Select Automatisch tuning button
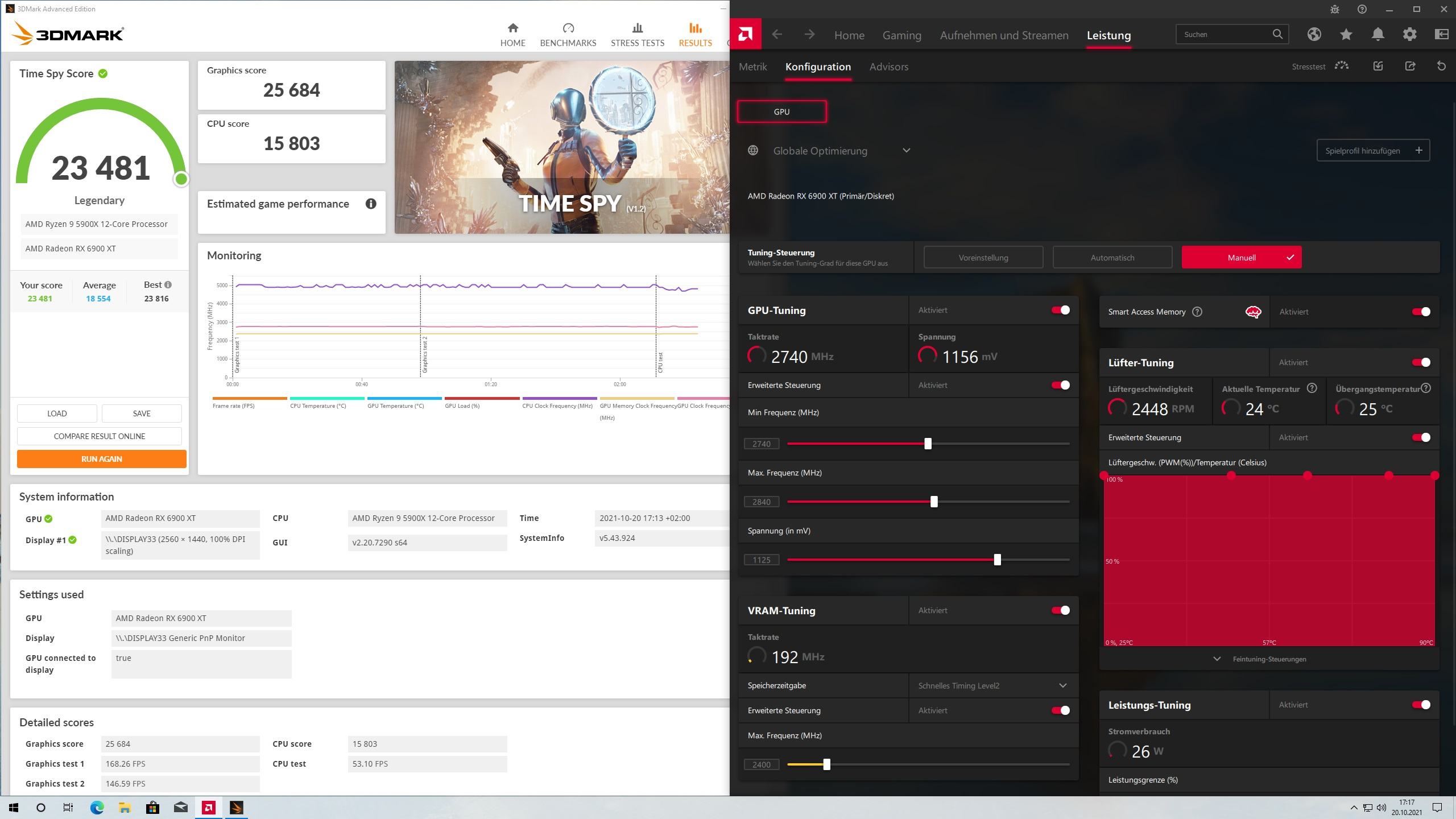Viewport: 1456px width, 819px height. (1112, 258)
